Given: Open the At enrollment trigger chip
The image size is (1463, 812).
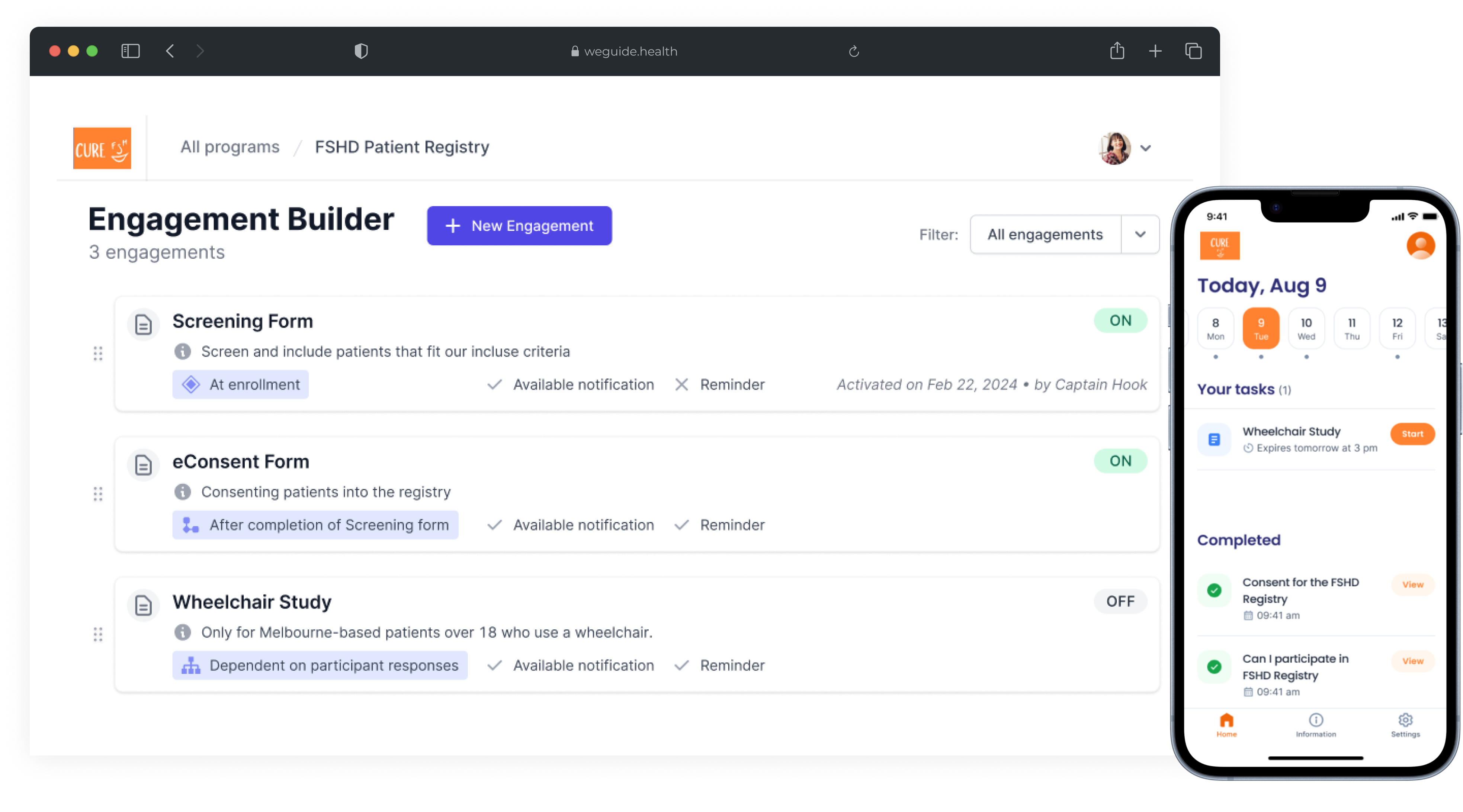Looking at the screenshot, I should tap(241, 384).
